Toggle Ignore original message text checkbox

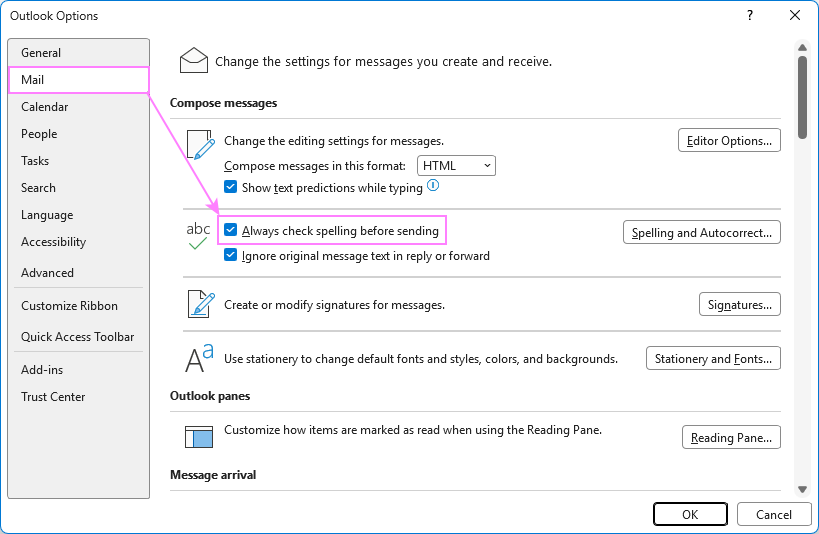click(230, 255)
